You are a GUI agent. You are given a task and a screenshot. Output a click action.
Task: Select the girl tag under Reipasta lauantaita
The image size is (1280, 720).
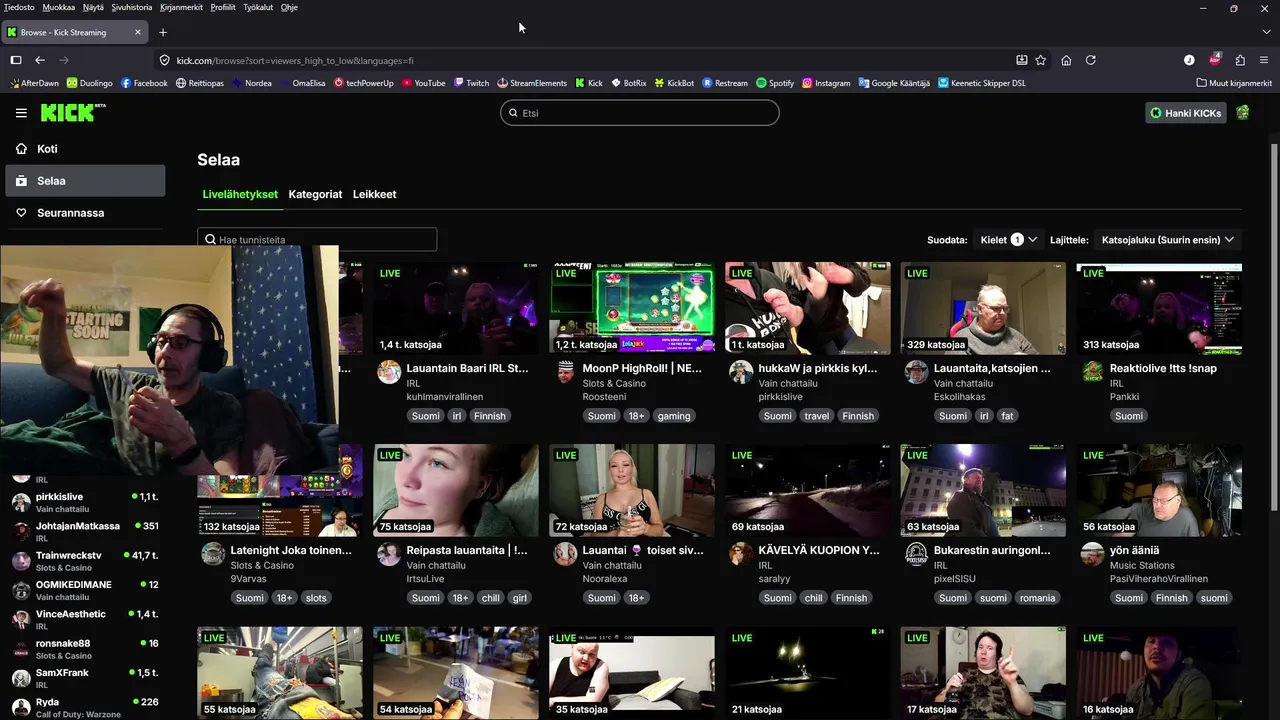(519, 598)
